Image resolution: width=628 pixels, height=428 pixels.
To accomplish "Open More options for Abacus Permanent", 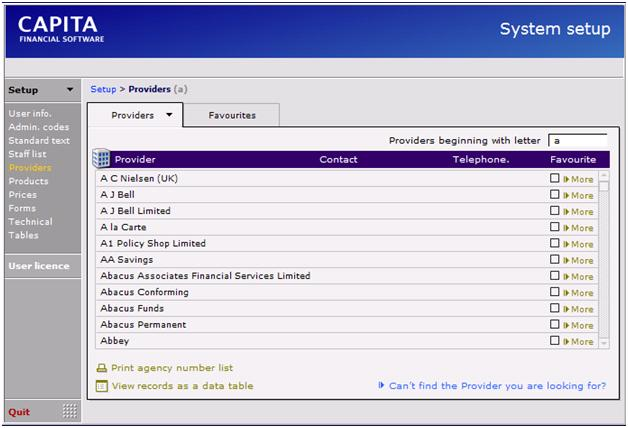I will pyautogui.click(x=578, y=325).
